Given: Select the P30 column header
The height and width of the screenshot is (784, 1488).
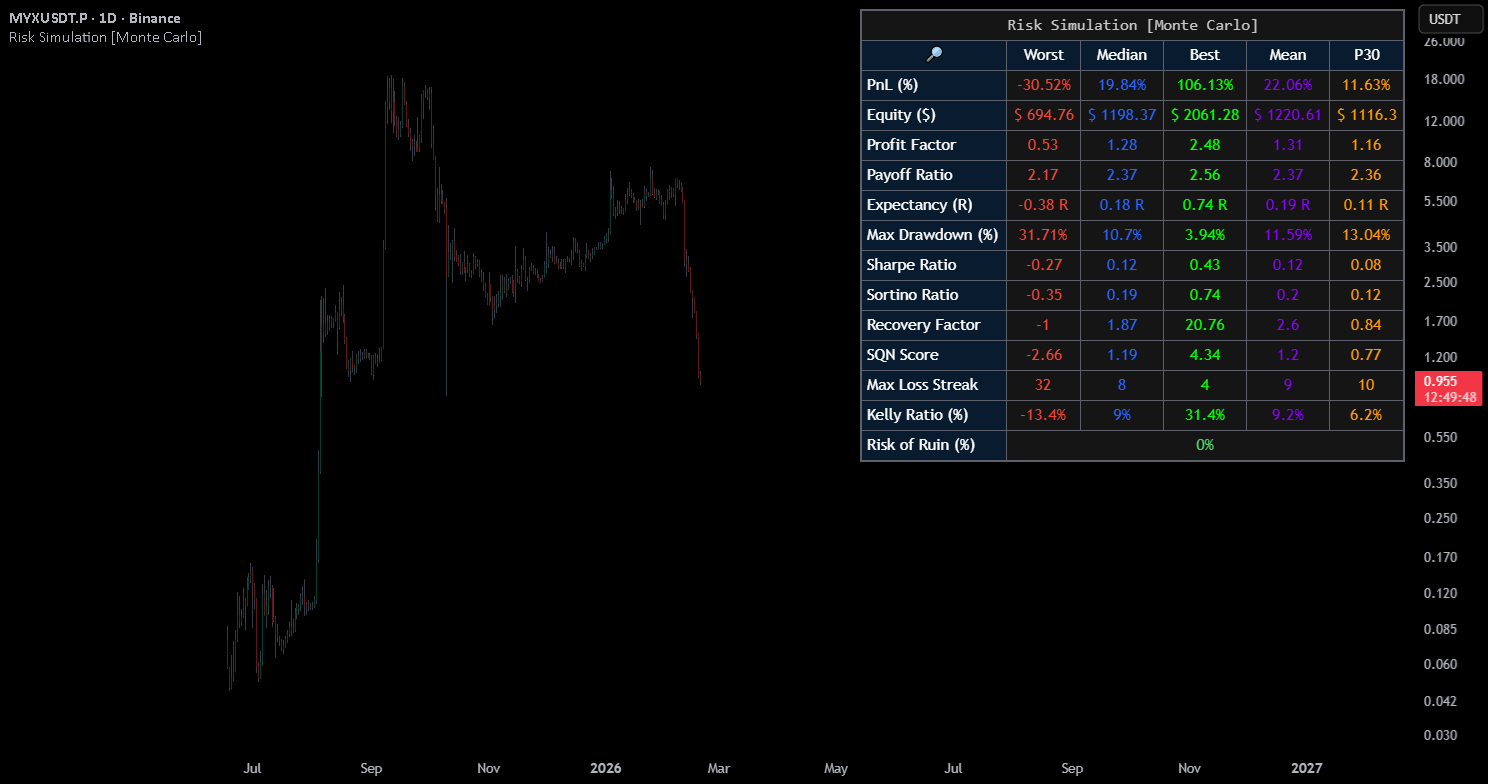Looking at the screenshot, I should coord(1366,55).
